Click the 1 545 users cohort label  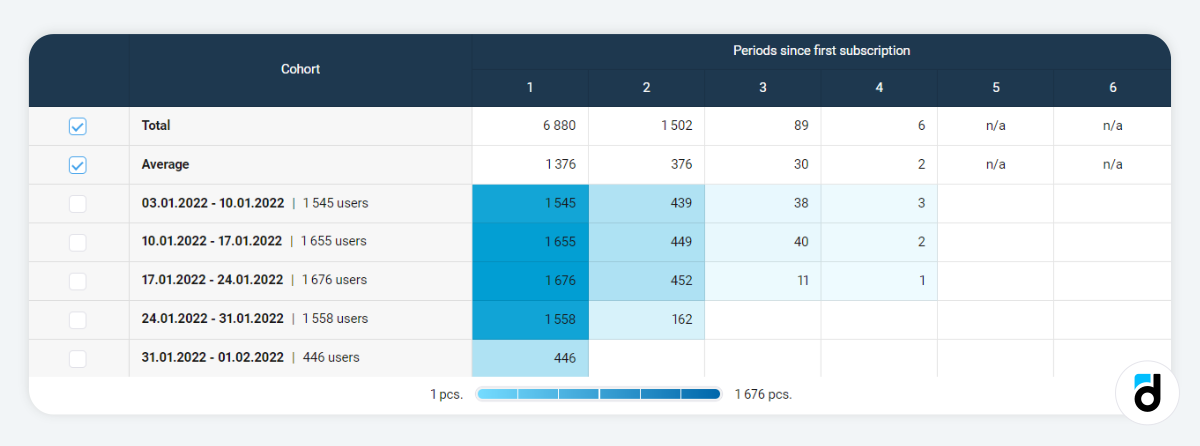(x=335, y=203)
